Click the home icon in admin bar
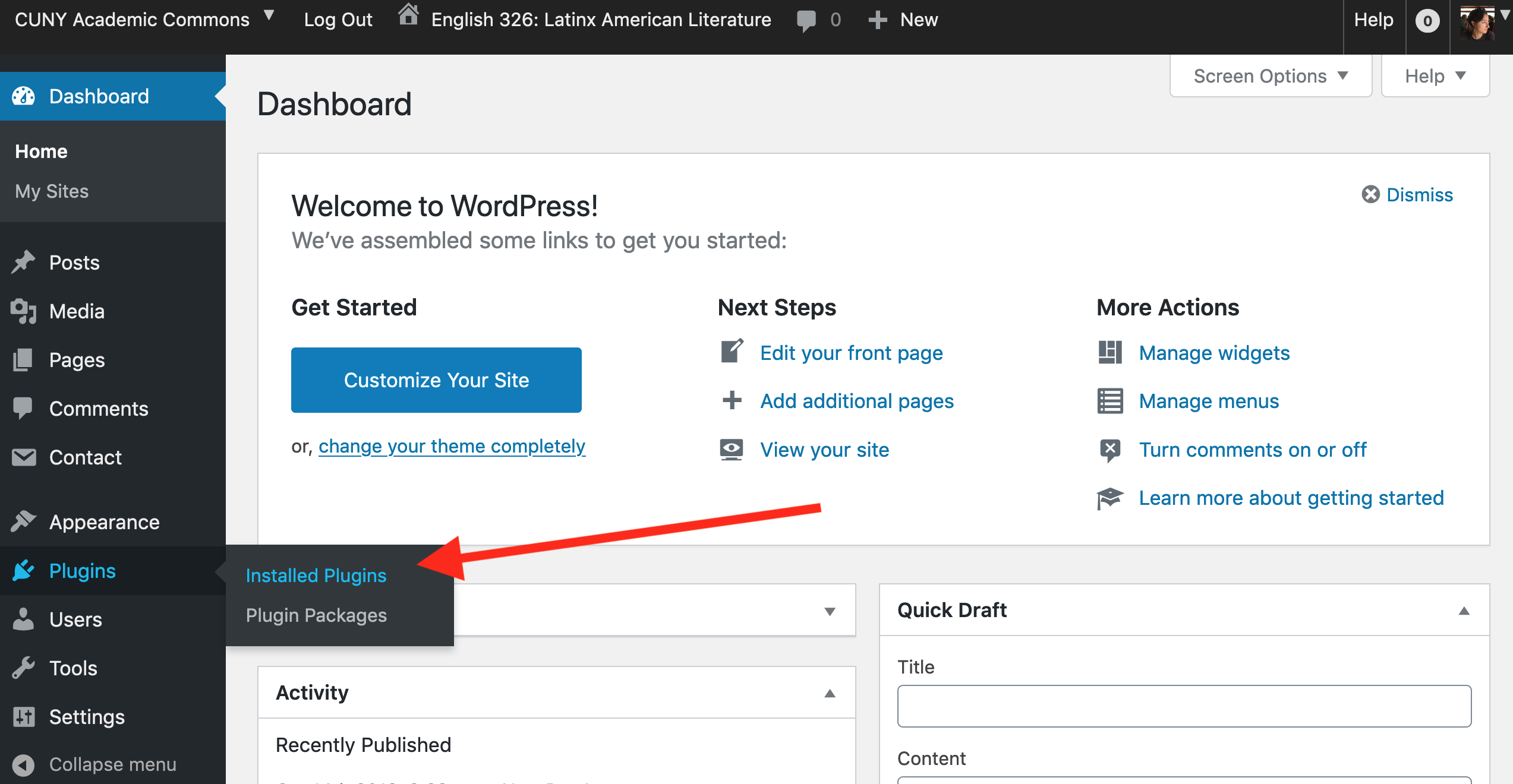The height and width of the screenshot is (784, 1513). pos(408,15)
